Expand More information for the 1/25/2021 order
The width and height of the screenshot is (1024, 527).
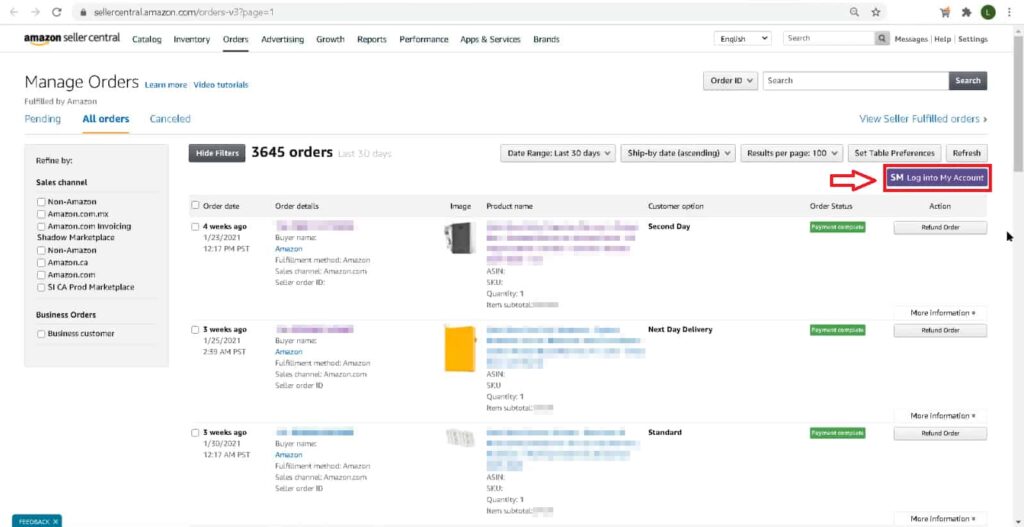942,415
